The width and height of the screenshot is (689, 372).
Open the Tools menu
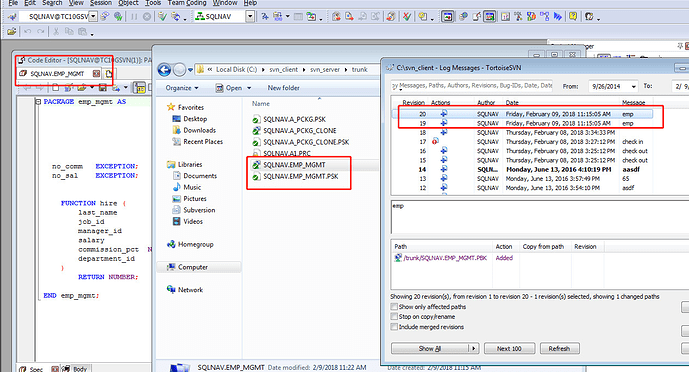point(153,3)
